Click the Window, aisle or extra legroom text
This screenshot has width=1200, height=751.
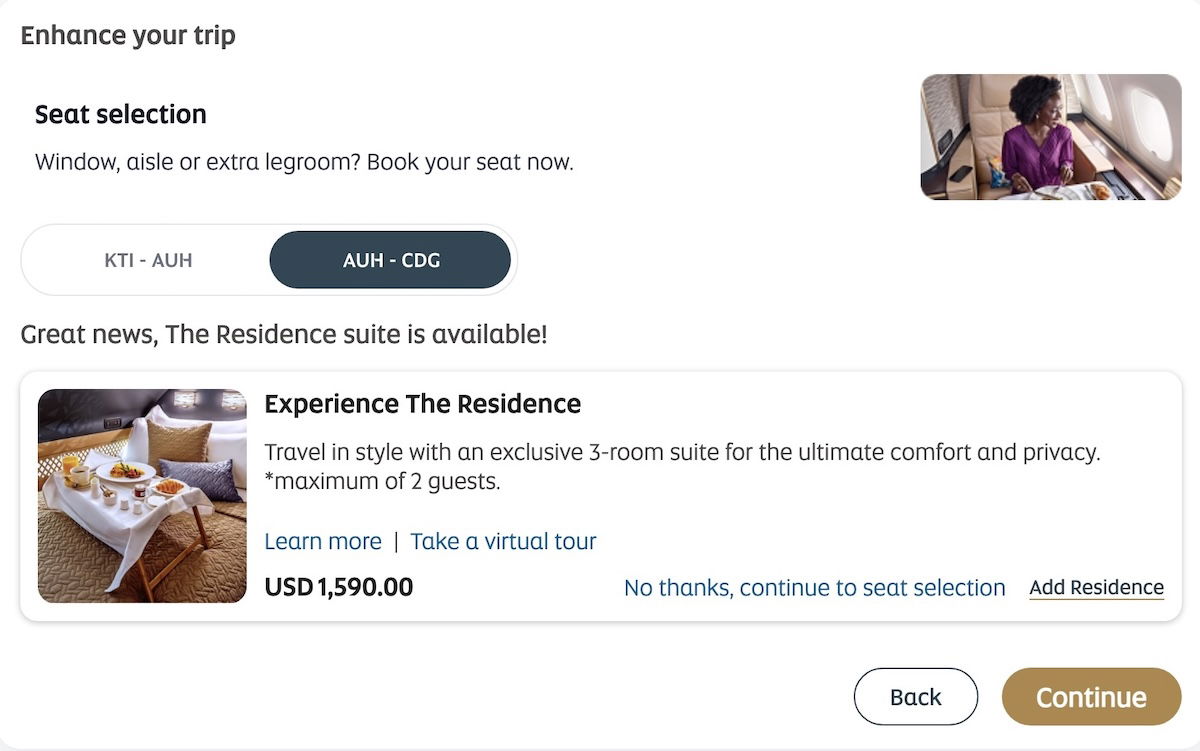[304, 162]
